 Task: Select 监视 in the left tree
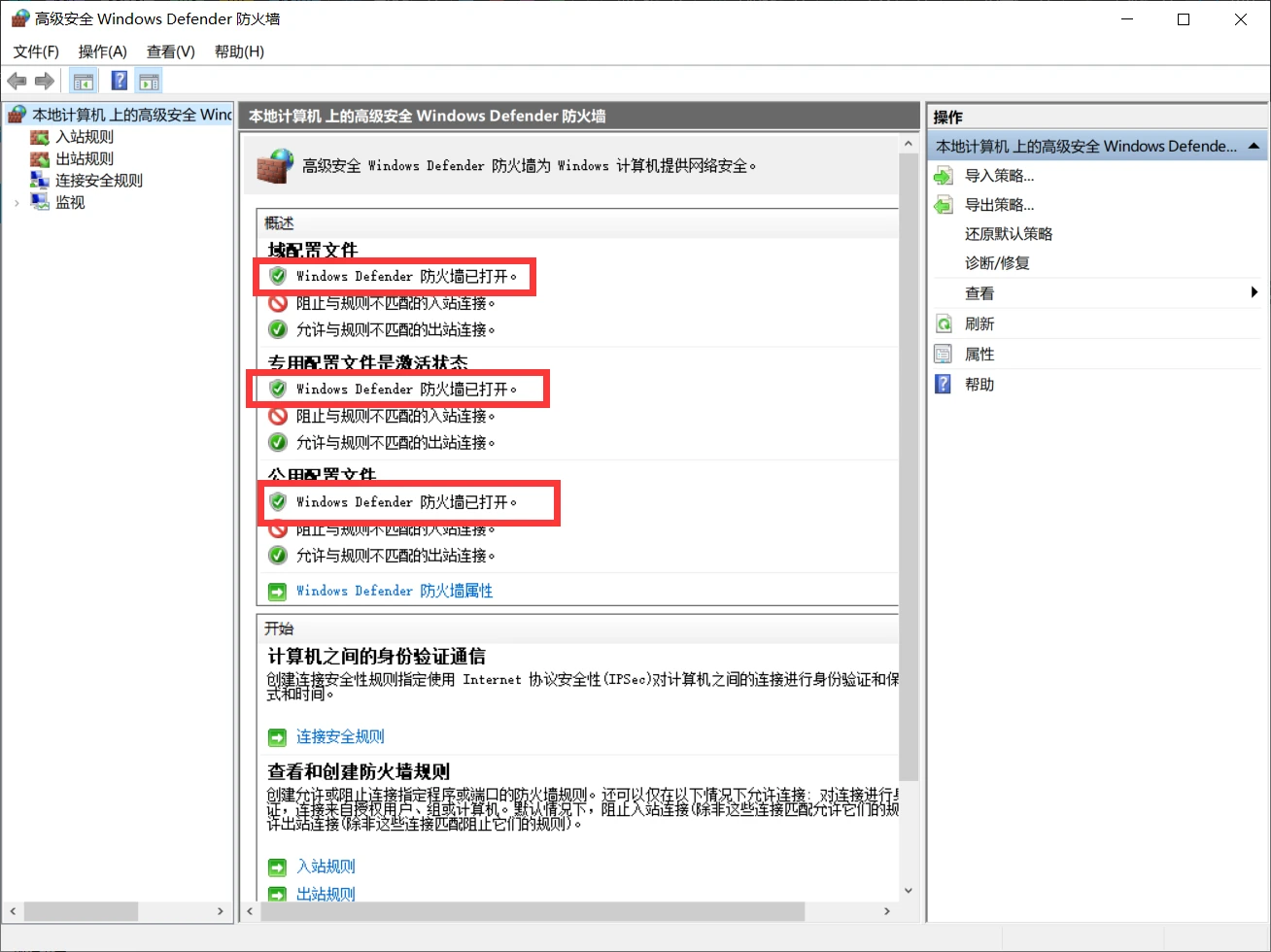[x=70, y=202]
